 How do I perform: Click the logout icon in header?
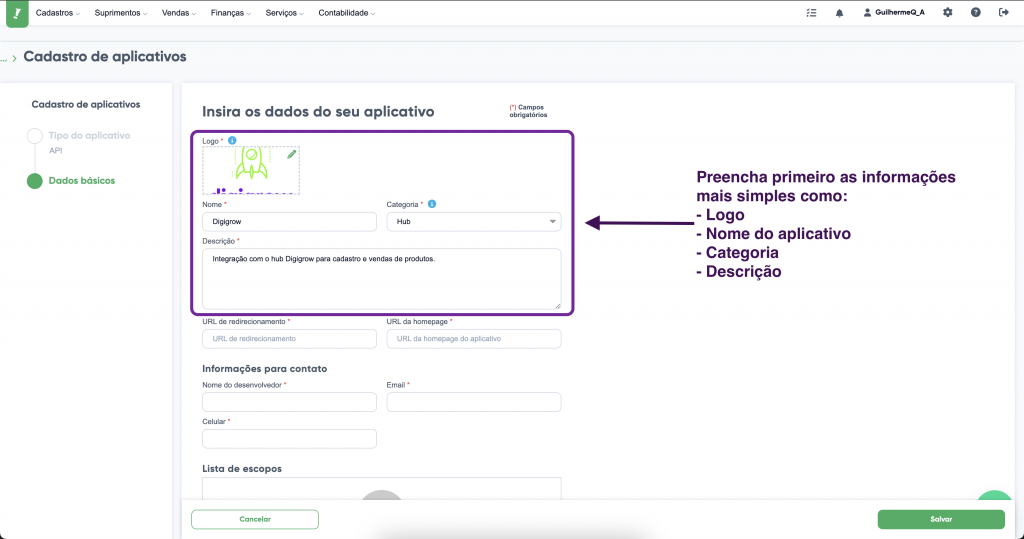coord(1003,13)
